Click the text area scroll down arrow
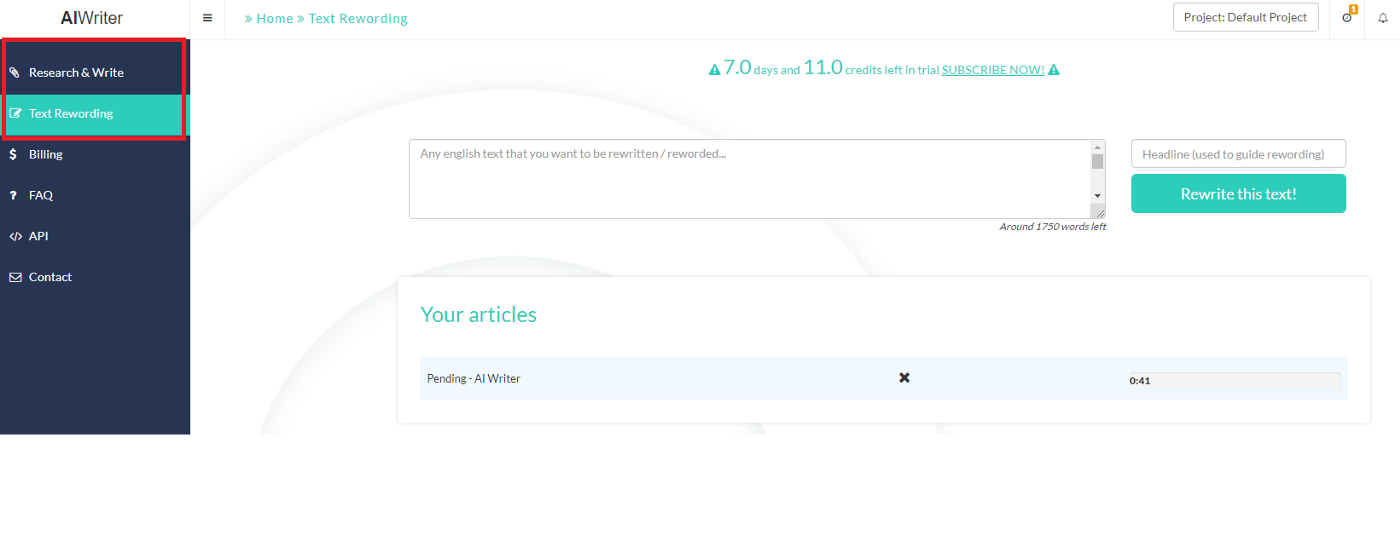 (1097, 196)
